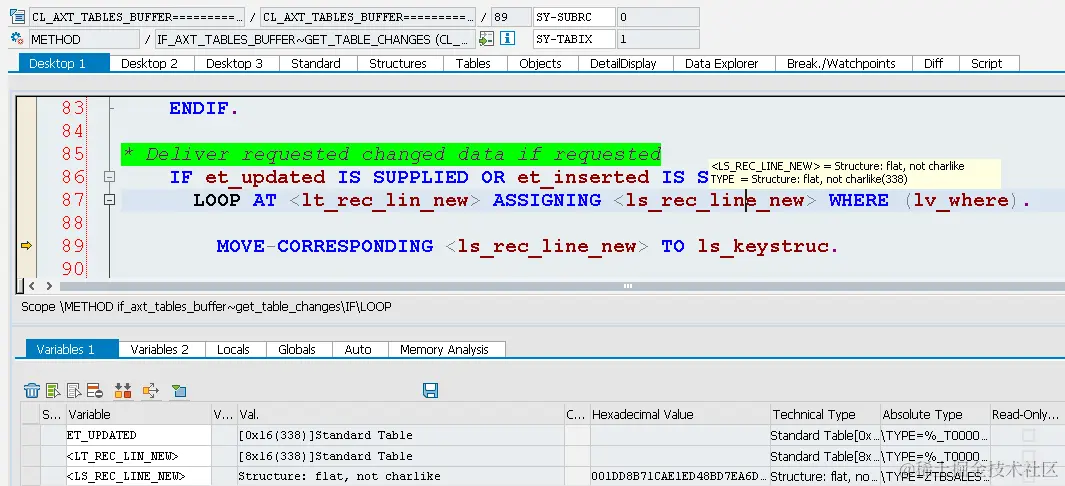
Task: Save variables with the blue floppy icon
Action: (x=430, y=390)
